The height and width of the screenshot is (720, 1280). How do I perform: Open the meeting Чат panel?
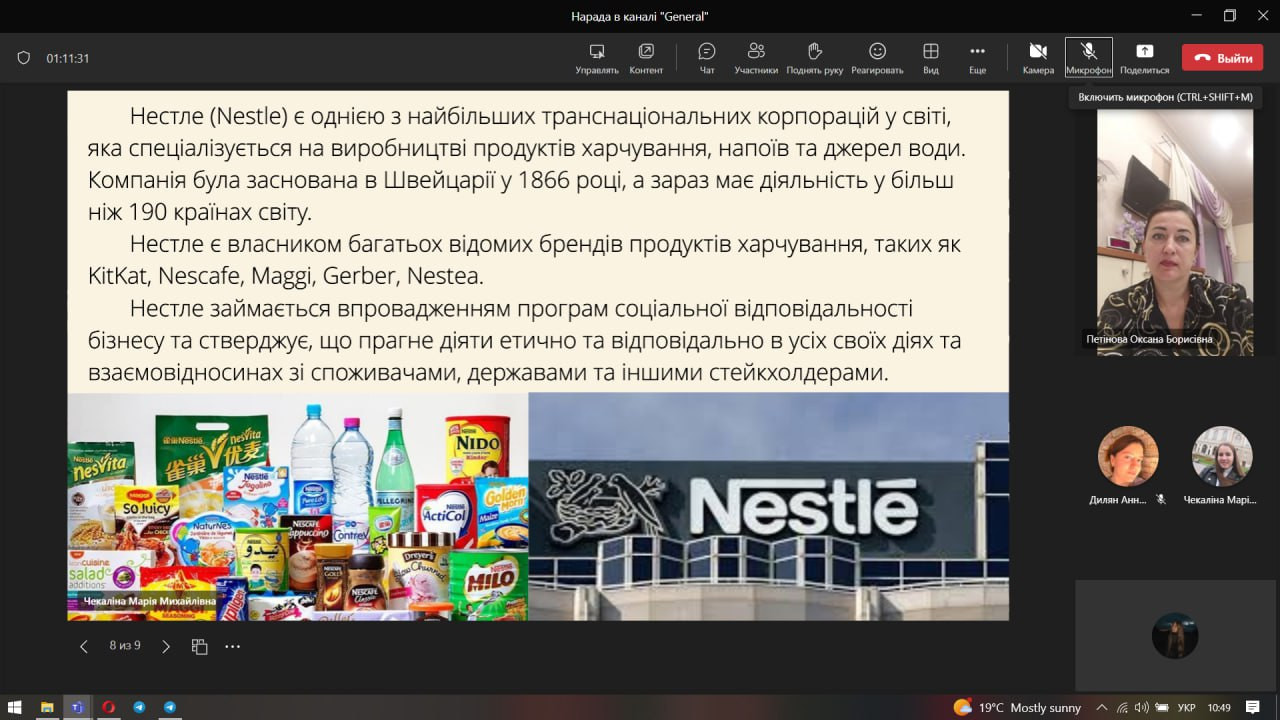(707, 58)
